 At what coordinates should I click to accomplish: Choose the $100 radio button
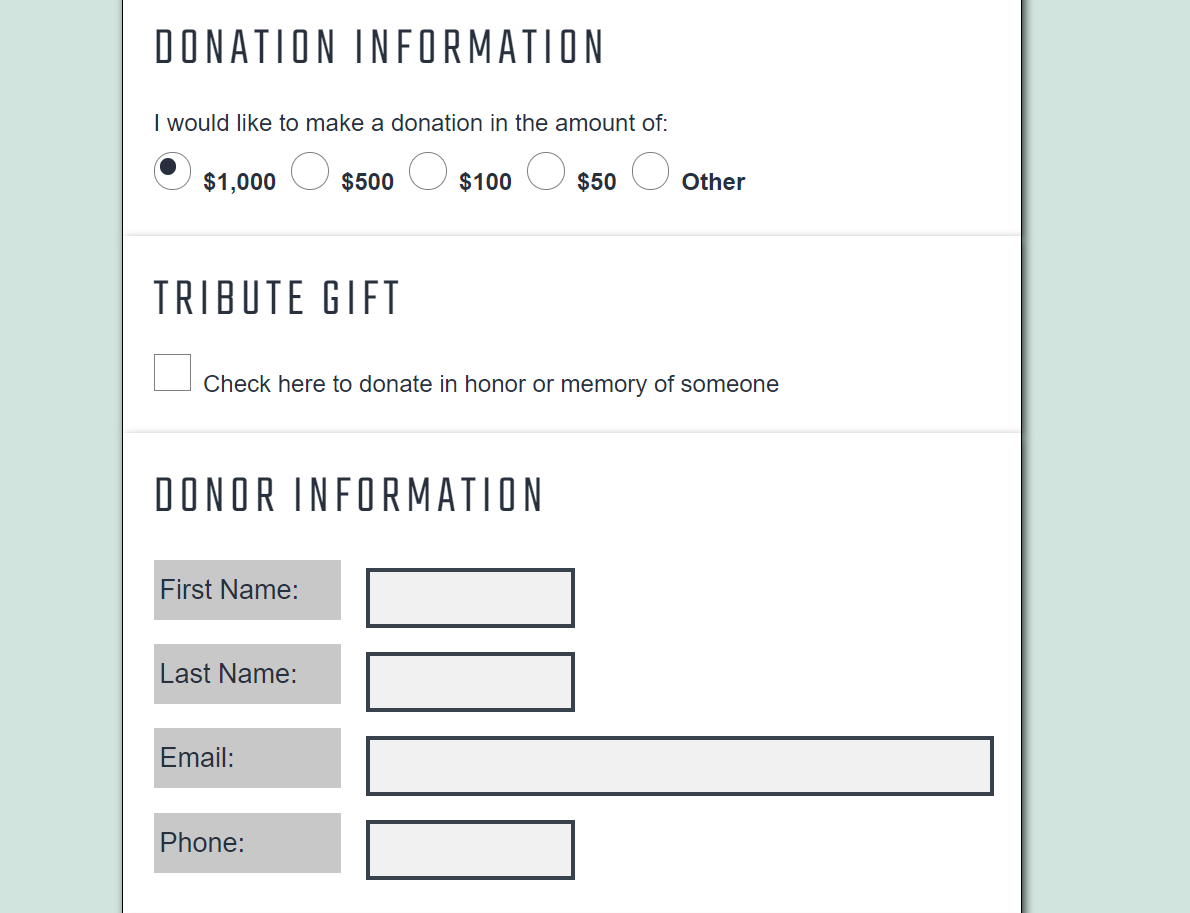pyautogui.click(x=428, y=171)
